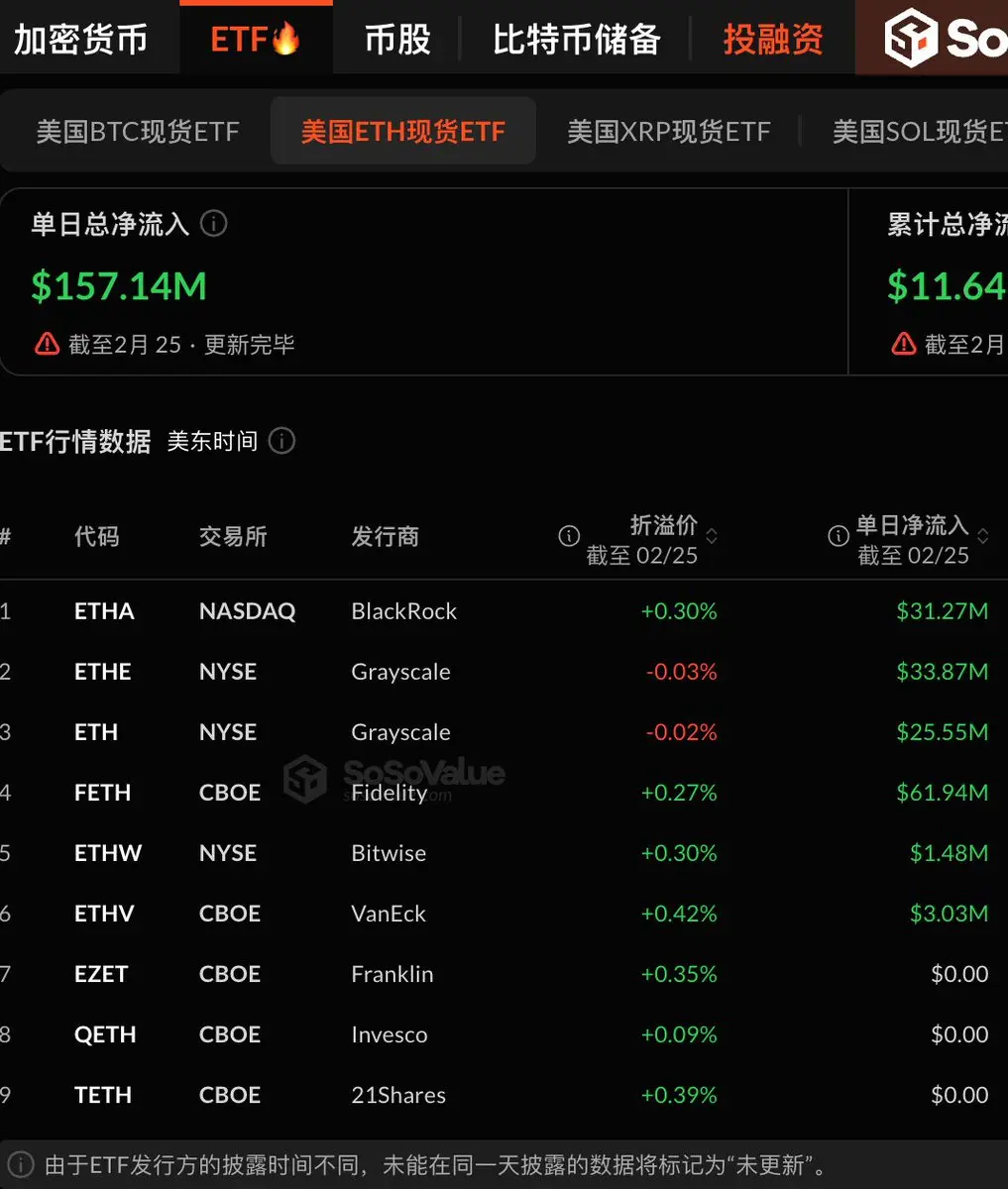1008x1189 pixels.
Task: Click the 美东时间 timezone label
Action: pos(212,441)
